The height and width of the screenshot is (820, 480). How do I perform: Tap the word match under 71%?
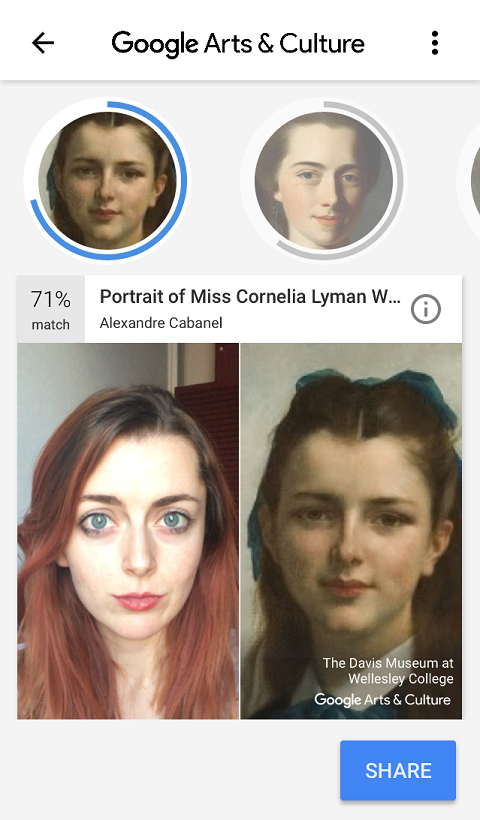(x=51, y=325)
